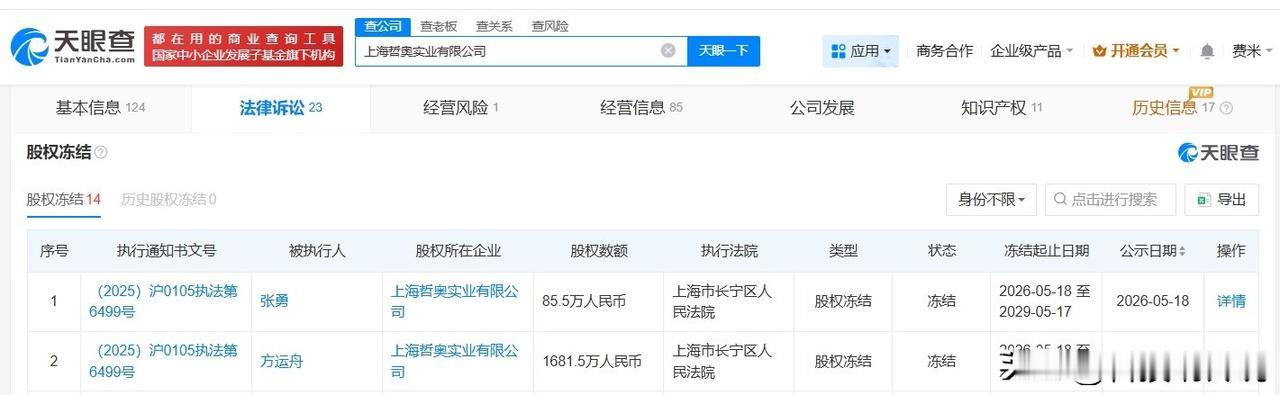Viewport: 1280px width, 395px height.
Task: Open 上海哲奥实业有限公司 link in row 1
Action: pos(455,301)
